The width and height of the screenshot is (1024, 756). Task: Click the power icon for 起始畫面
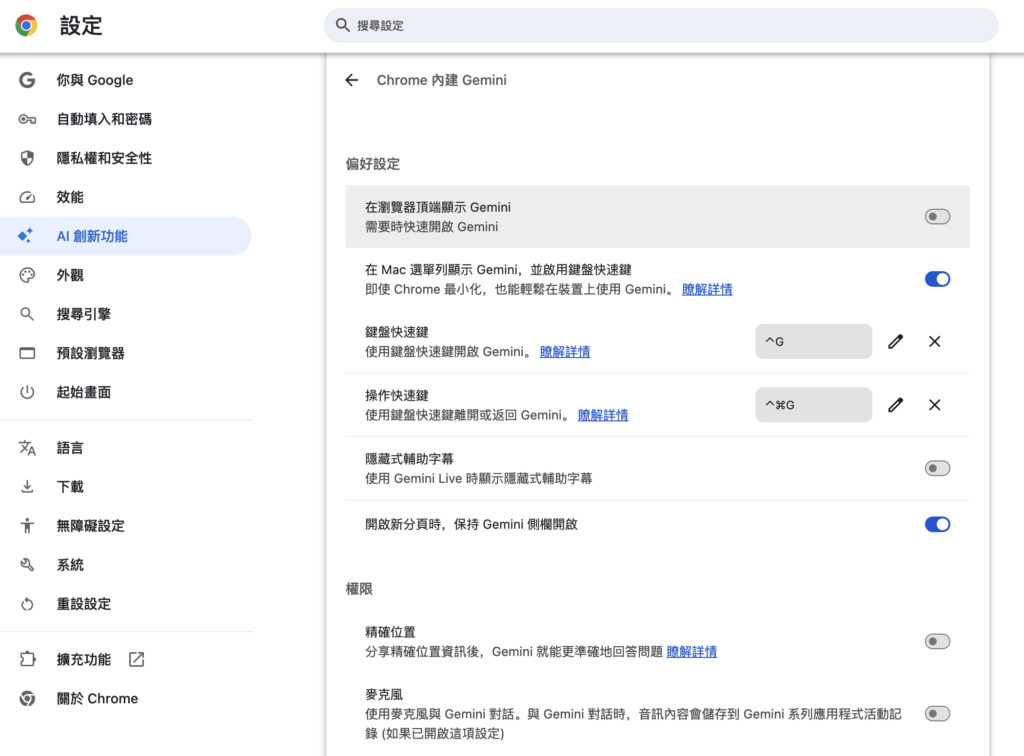[27, 392]
